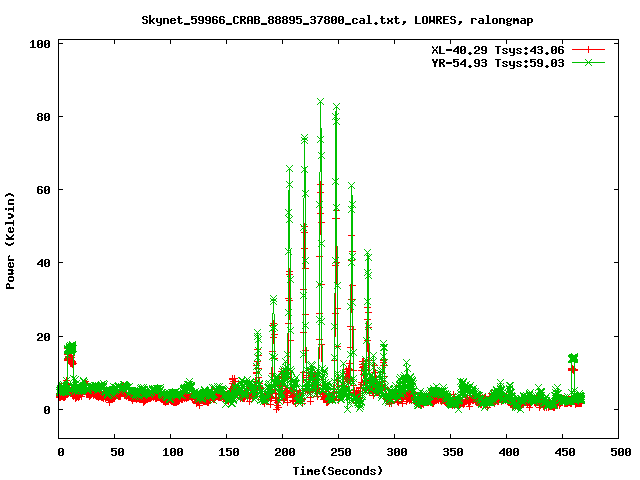The image size is (640, 480).
Task: Click the y-axis tick label 60
Action: [43, 190]
